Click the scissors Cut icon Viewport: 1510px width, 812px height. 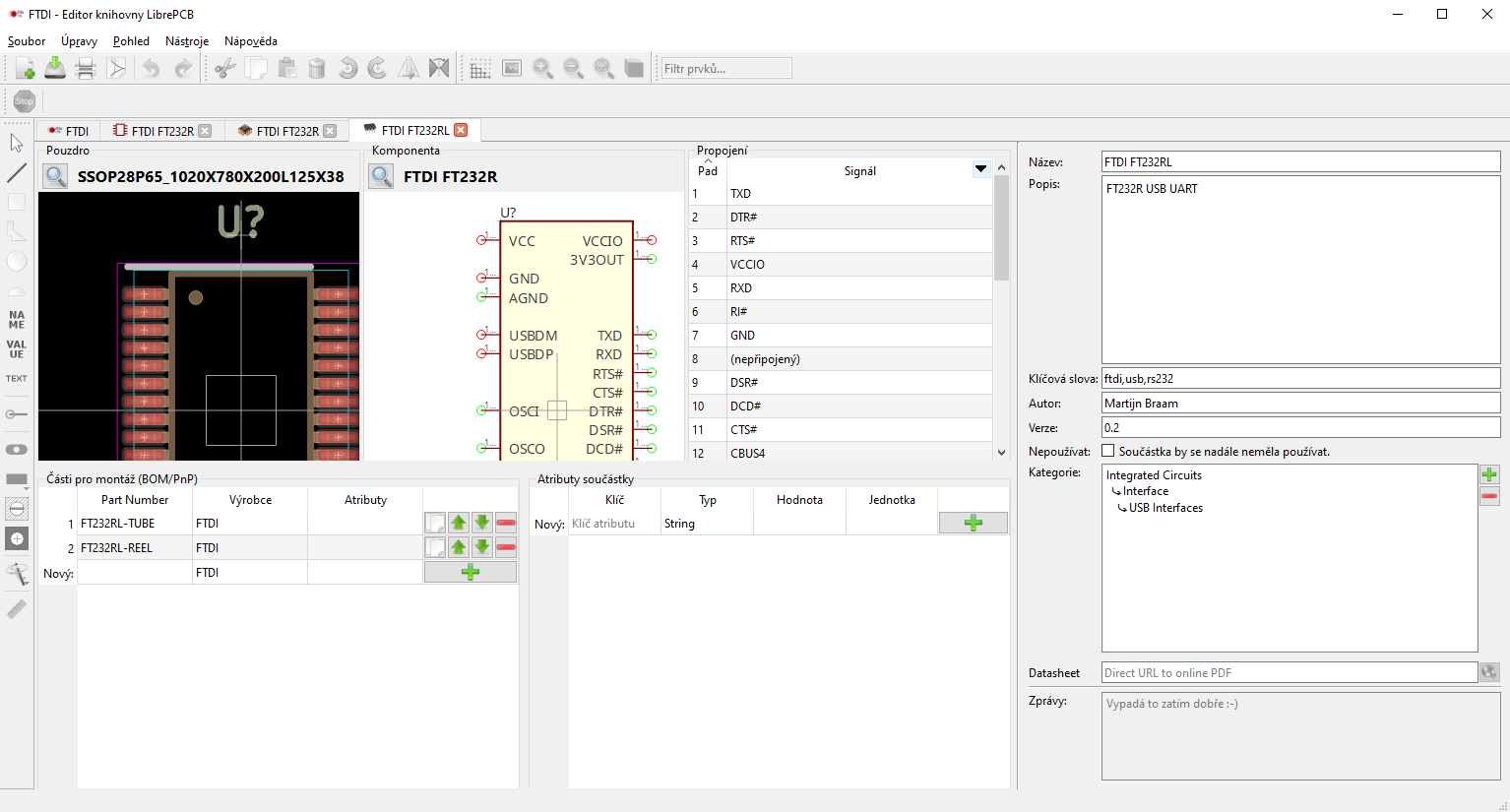225,68
